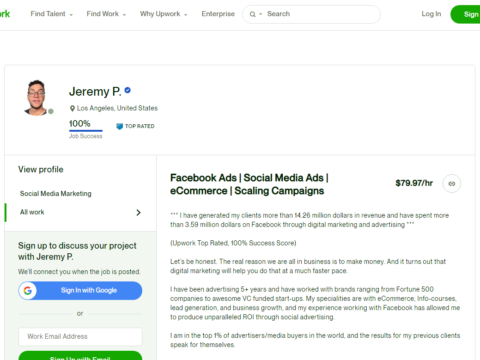Click the blue verified badge icon
The width and height of the screenshot is (480, 360).
127,90
